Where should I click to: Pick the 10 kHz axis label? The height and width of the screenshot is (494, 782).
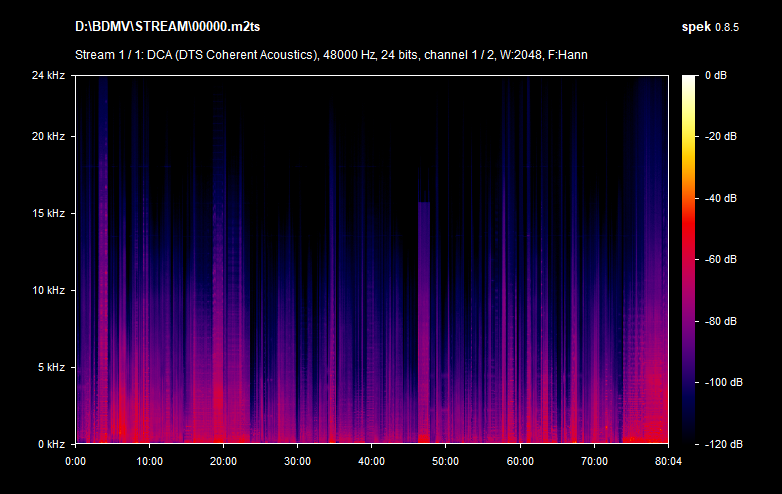click(47, 290)
